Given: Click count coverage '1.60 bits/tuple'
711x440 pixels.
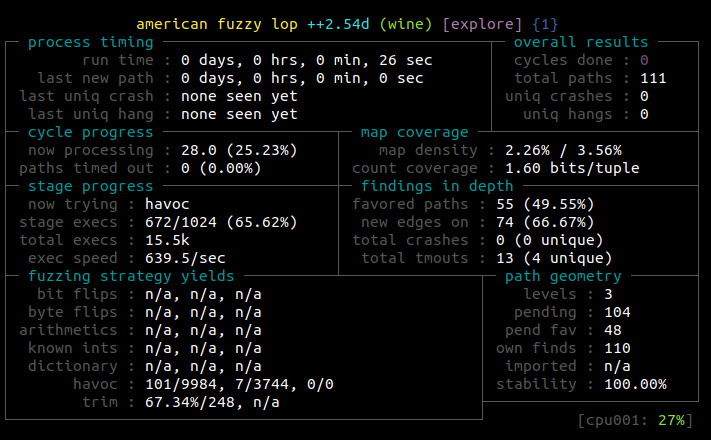Looking at the screenshot, I should [x=572, y=168].
